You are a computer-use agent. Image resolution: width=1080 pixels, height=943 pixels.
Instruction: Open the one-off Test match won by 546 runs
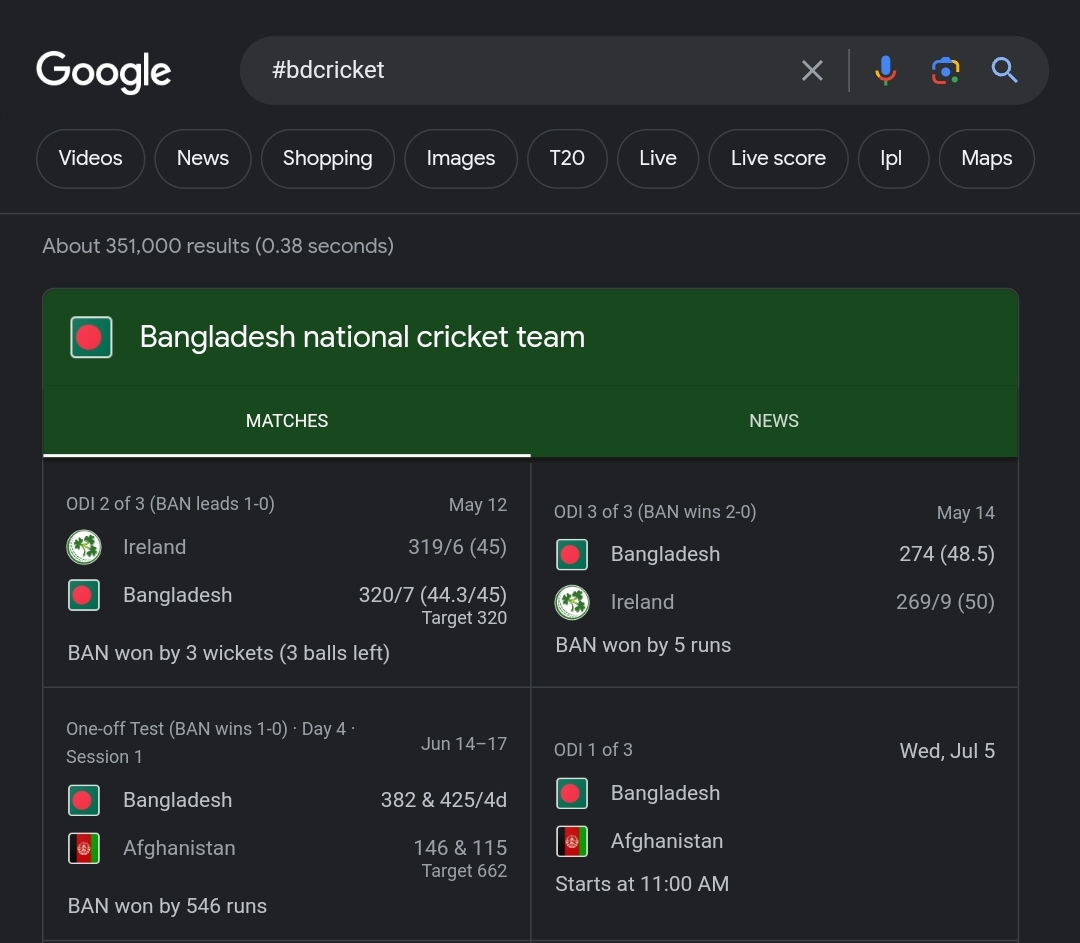click(x=286, y=815)
